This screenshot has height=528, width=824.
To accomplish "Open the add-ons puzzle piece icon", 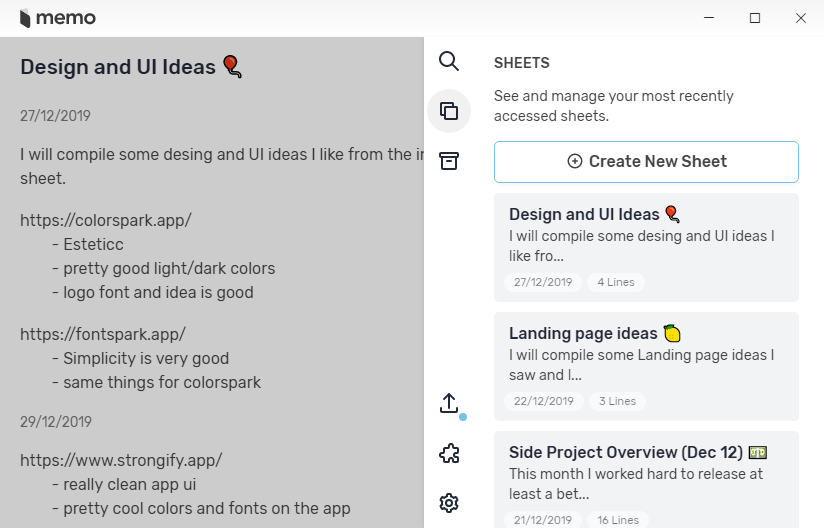I will click(449, 454).
